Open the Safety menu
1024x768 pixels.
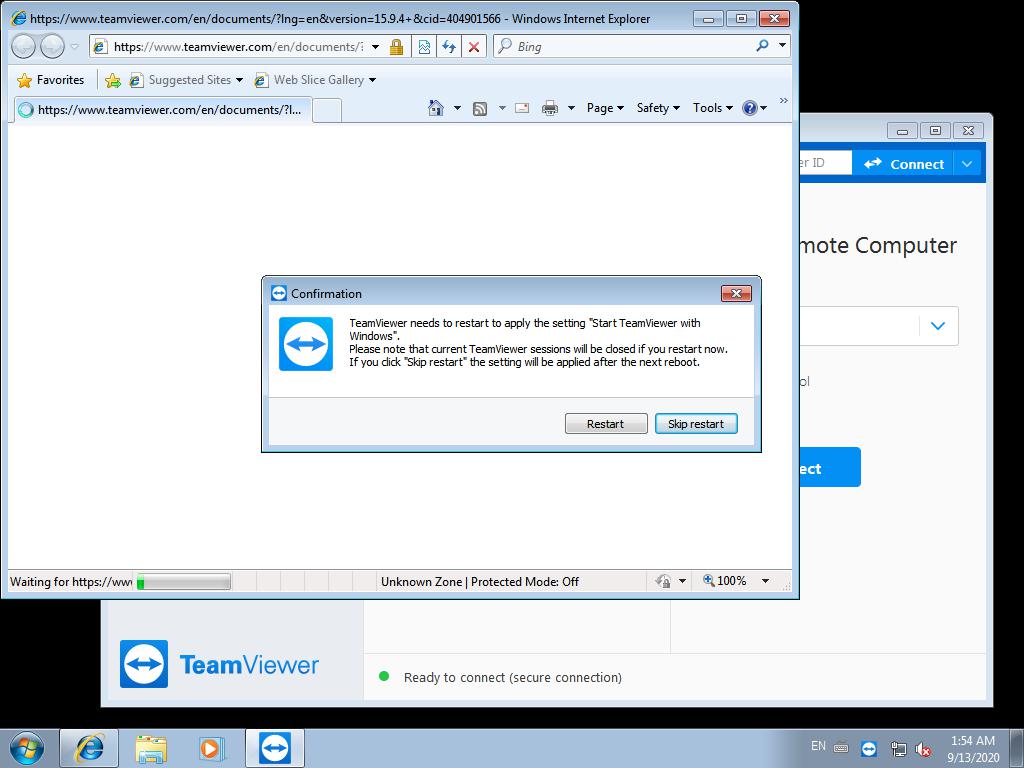click(658, 108)
